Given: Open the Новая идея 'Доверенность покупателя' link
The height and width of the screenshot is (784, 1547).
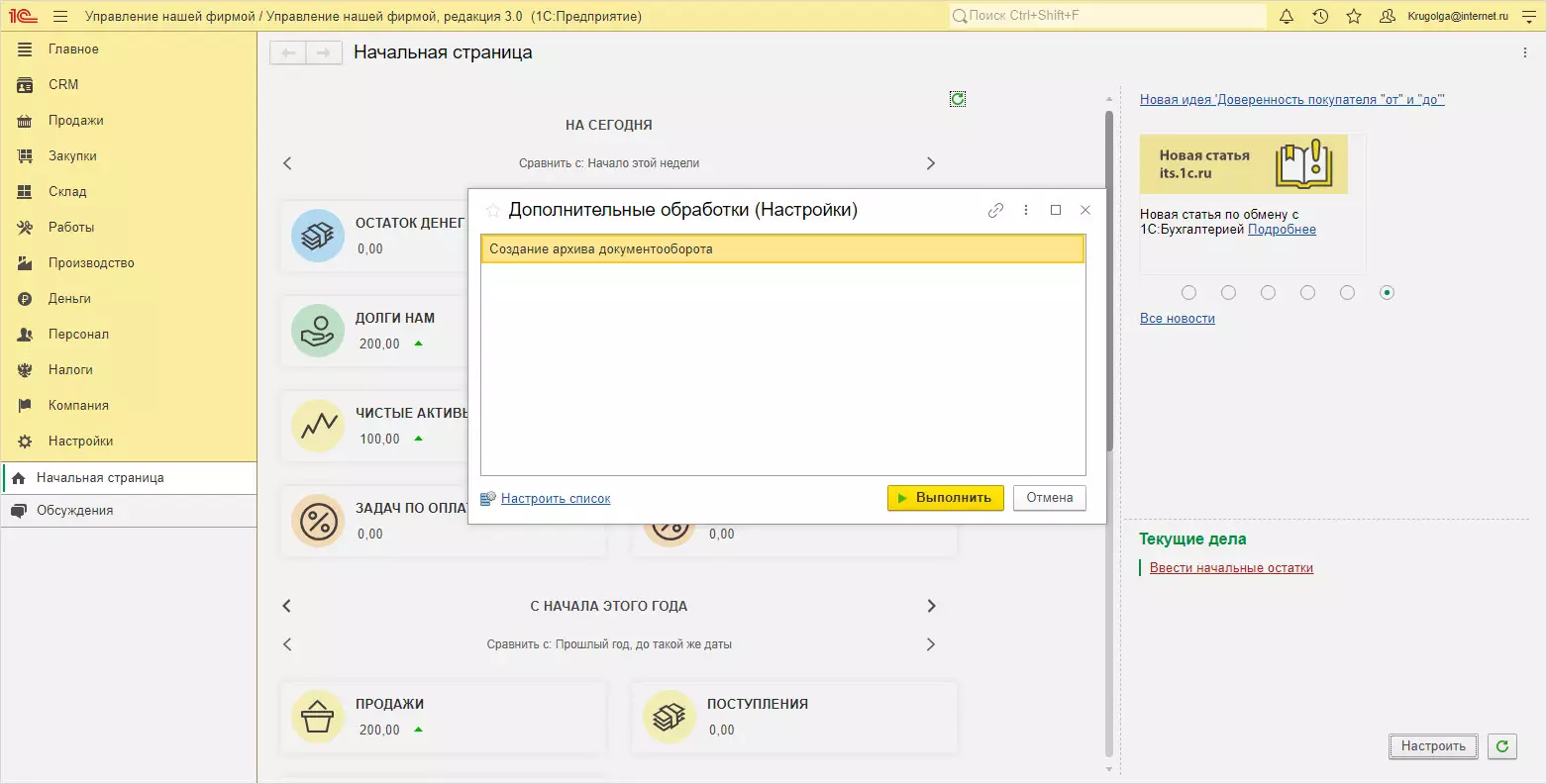Looking at the screenshot, I should [x=1292, y=100].
